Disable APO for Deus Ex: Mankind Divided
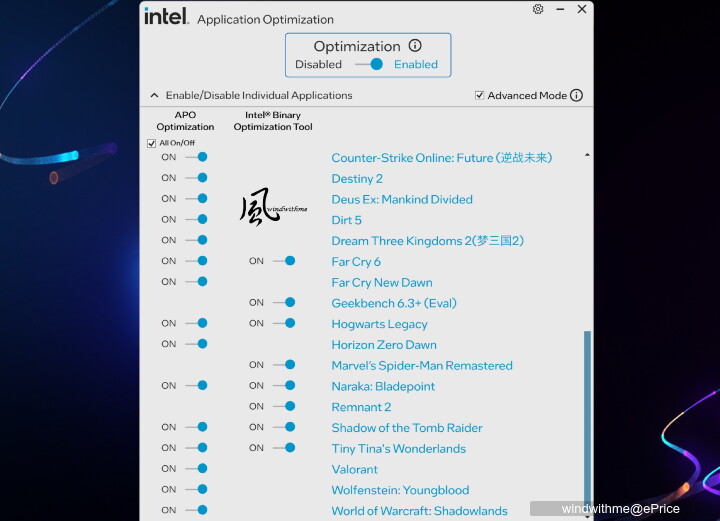 196,198
